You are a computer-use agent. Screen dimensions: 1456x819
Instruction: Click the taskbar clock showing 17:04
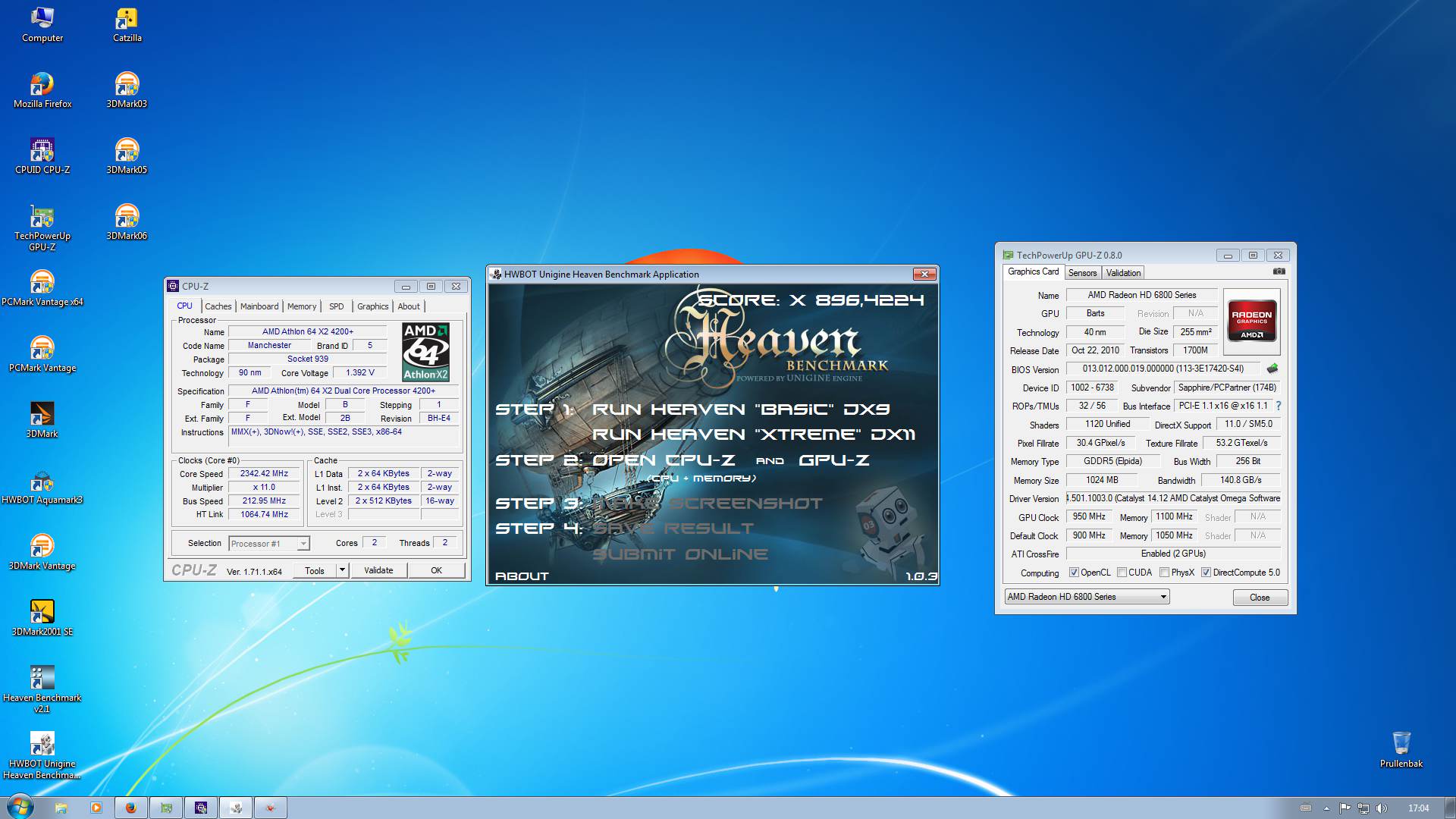(1418, 808)
